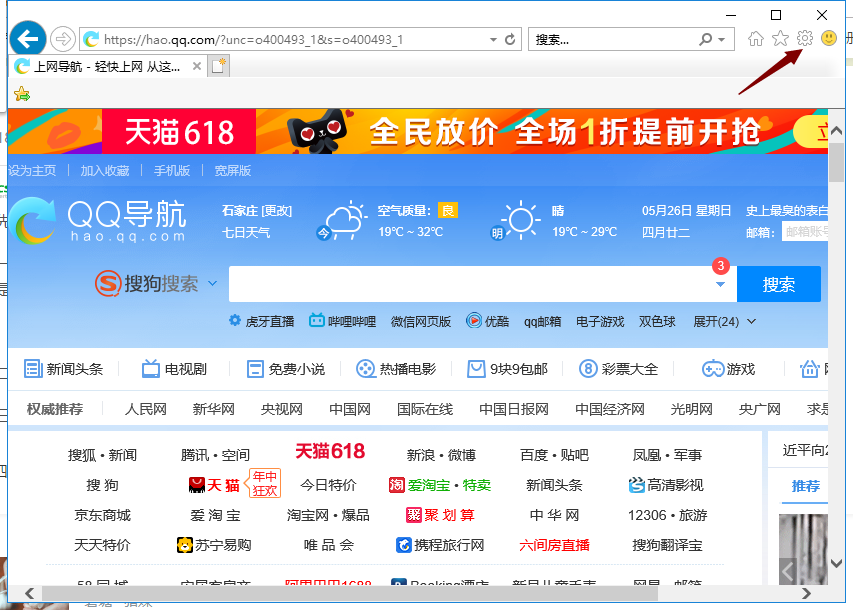Open the 百度 · 贴吧 link
This screenshot has height=610, width=853.
point(554,454)
